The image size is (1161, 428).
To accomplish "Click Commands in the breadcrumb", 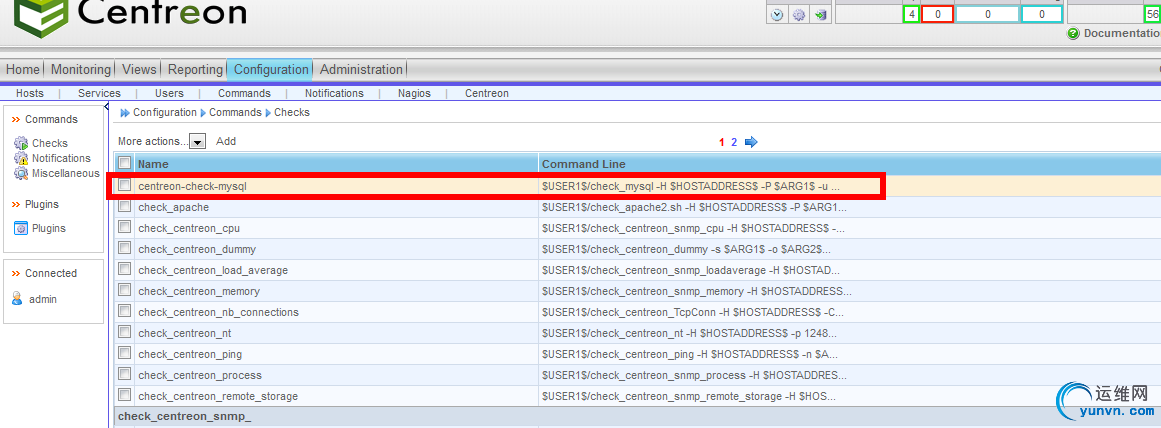I will (x=235, y=113).
